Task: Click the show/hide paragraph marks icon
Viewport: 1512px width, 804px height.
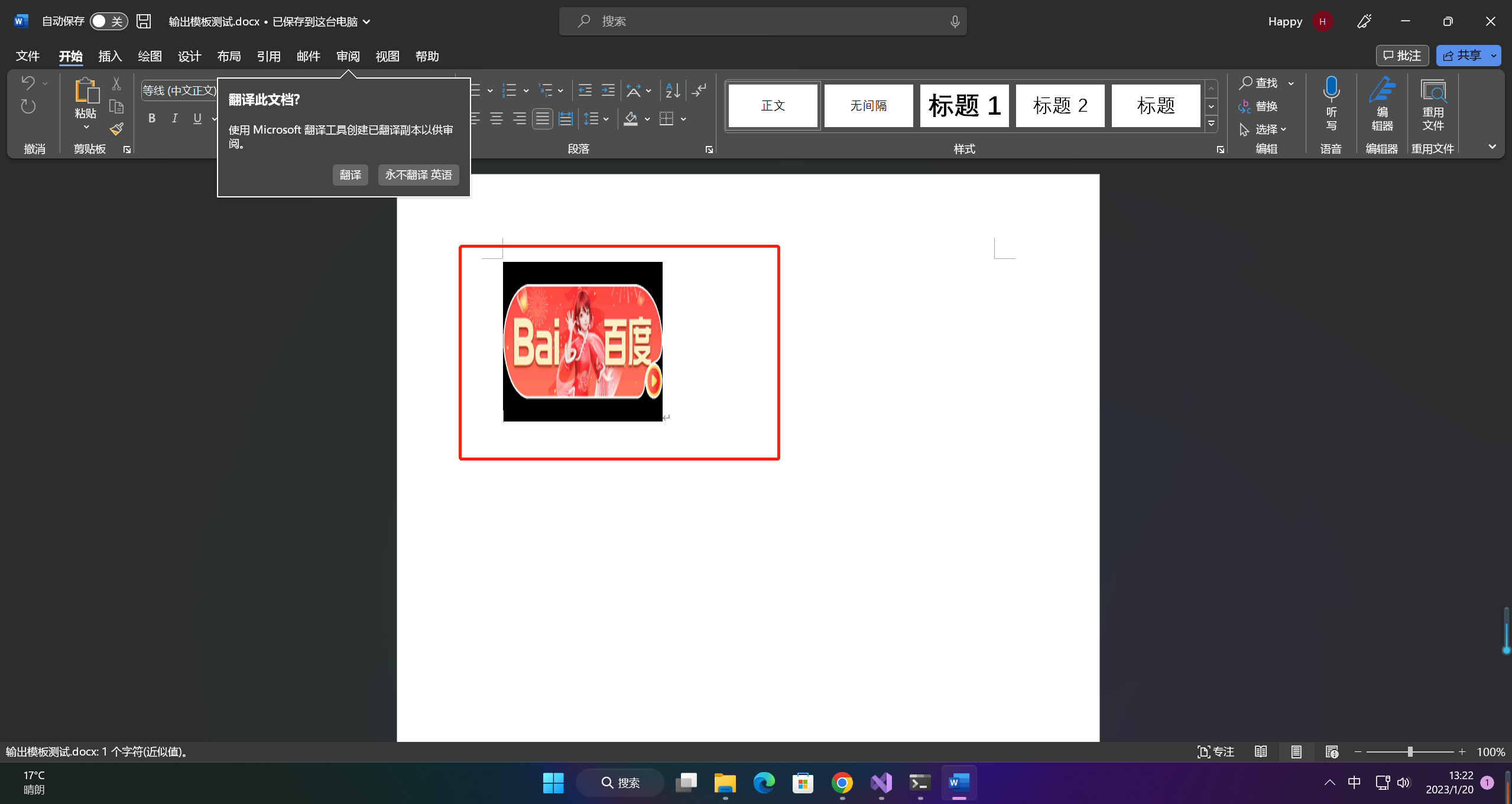Action: (x=699, y=90)
